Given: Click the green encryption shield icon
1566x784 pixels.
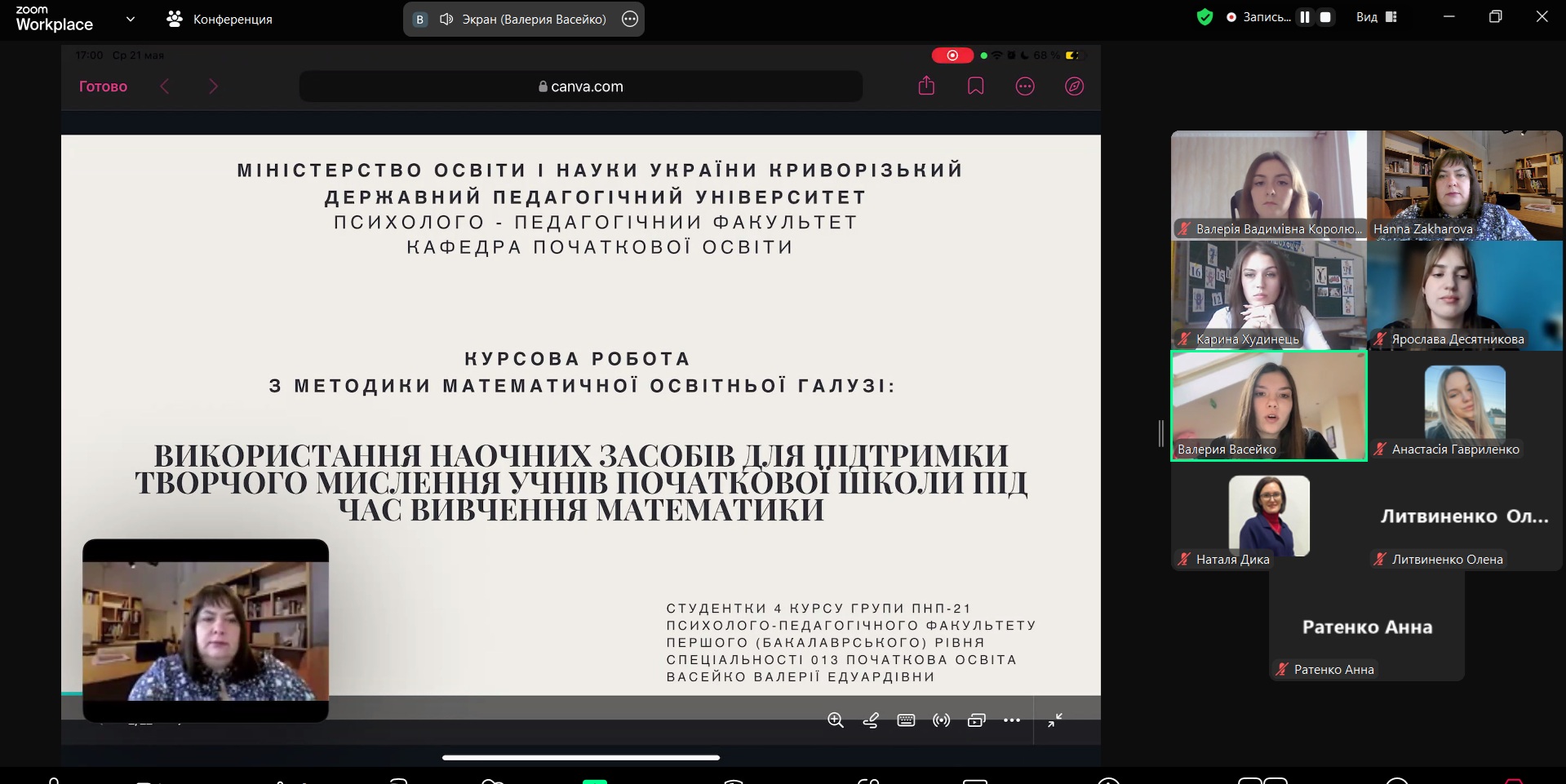Looking at the screenshot, I should point(1205,16).
